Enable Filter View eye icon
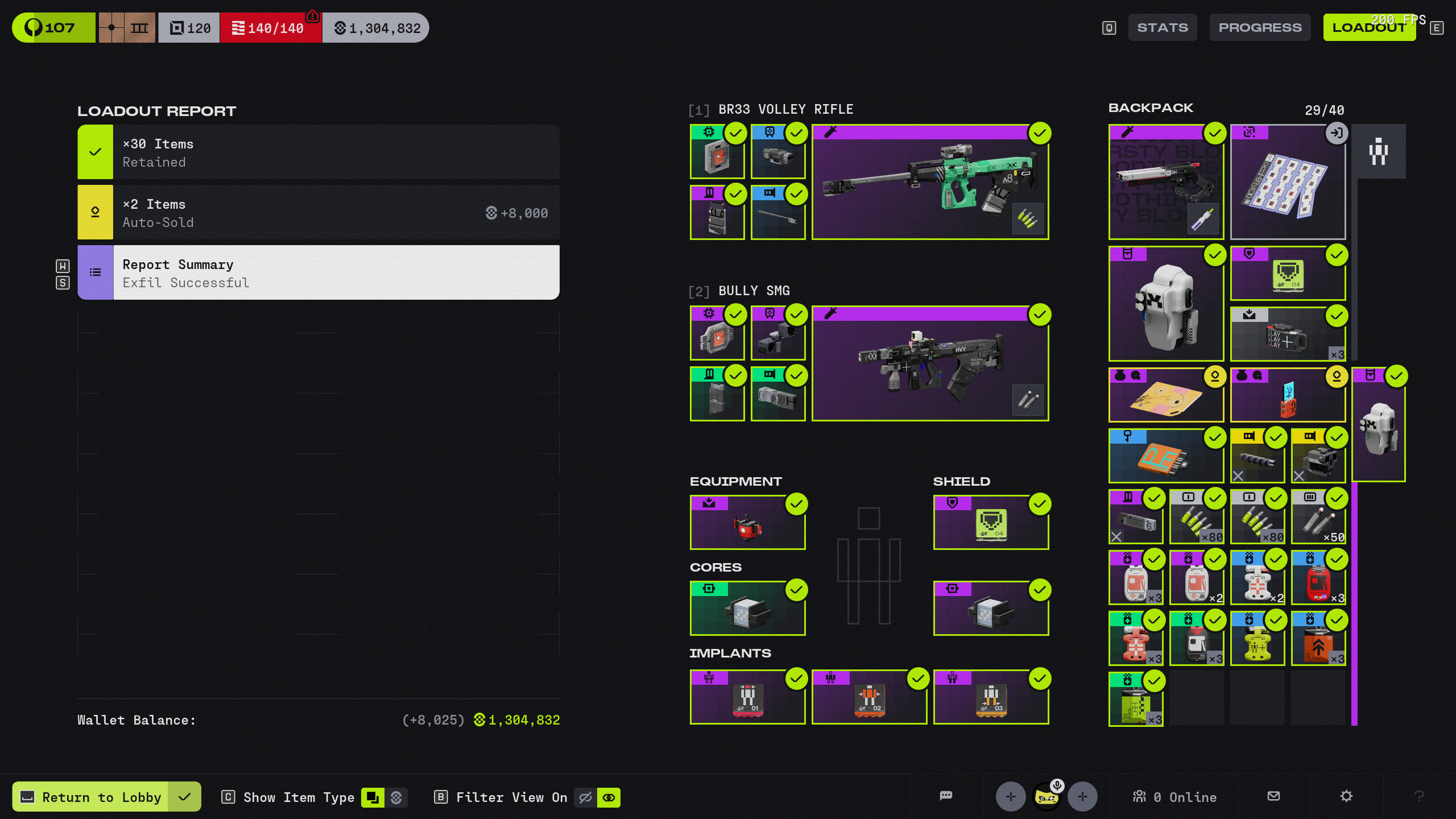 pyautogui.click(x=609, y=797)
